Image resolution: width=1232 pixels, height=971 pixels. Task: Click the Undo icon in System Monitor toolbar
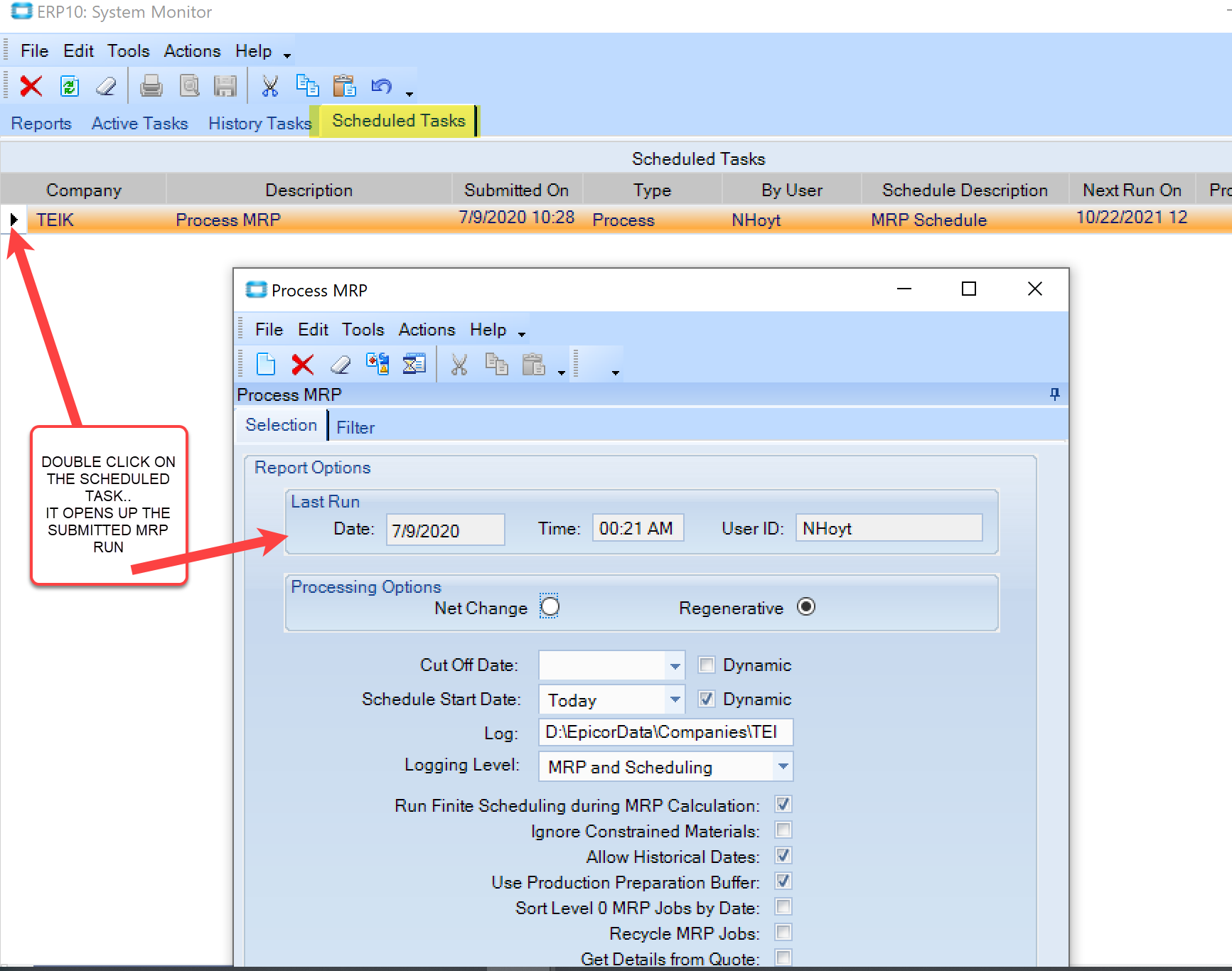click(382, 85)
